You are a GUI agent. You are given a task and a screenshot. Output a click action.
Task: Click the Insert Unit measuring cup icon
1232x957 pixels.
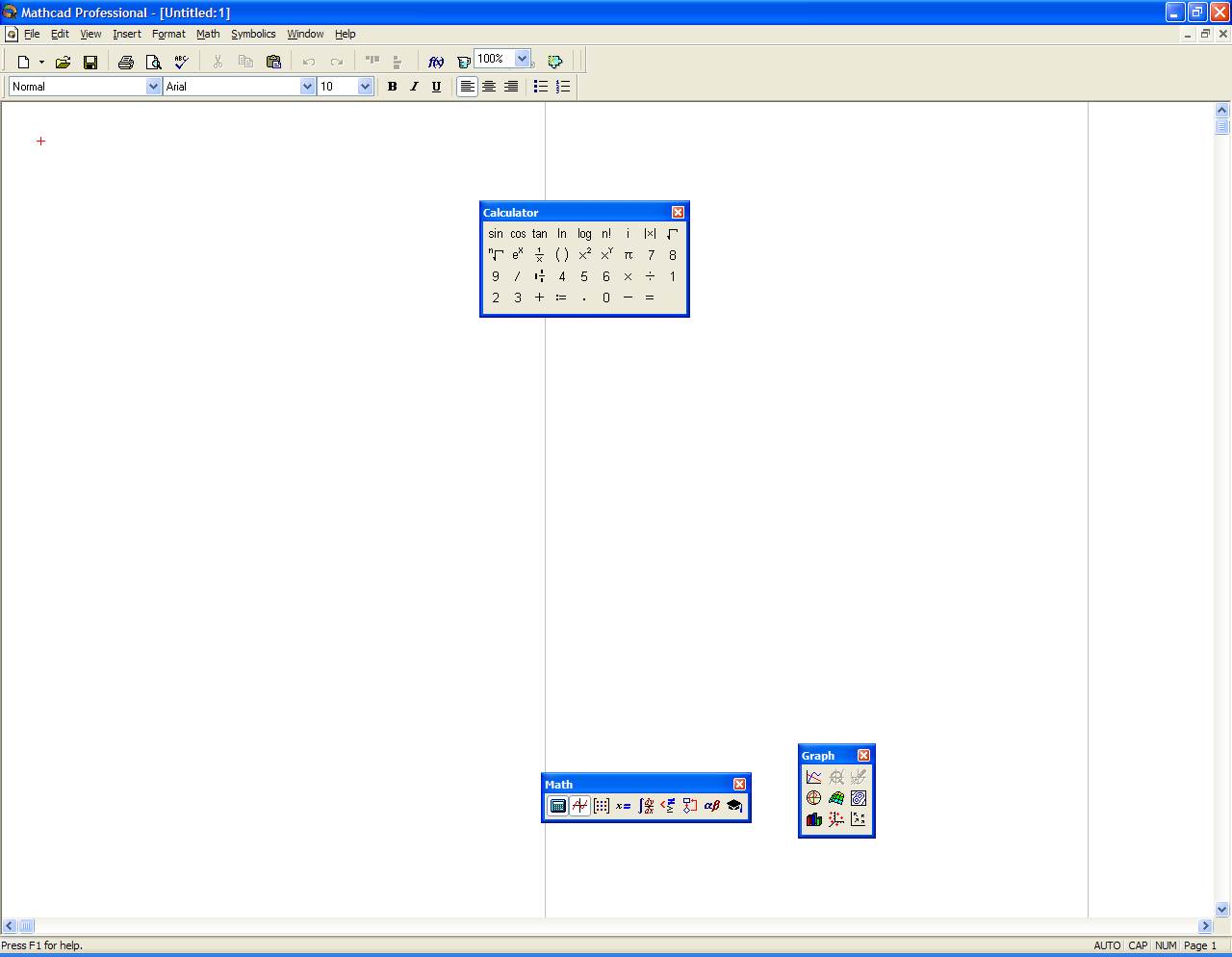point(463,62)
